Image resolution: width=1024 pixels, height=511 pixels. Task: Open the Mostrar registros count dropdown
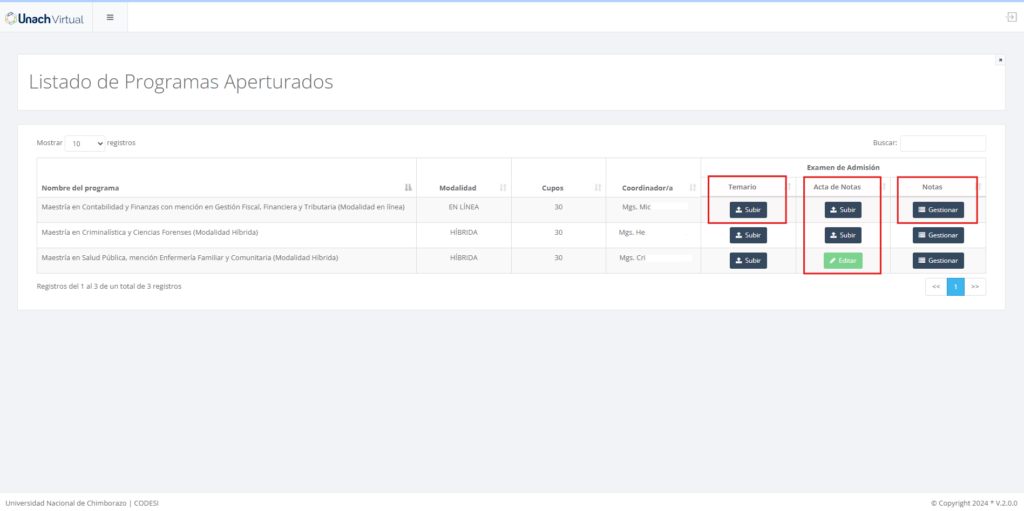85,143
